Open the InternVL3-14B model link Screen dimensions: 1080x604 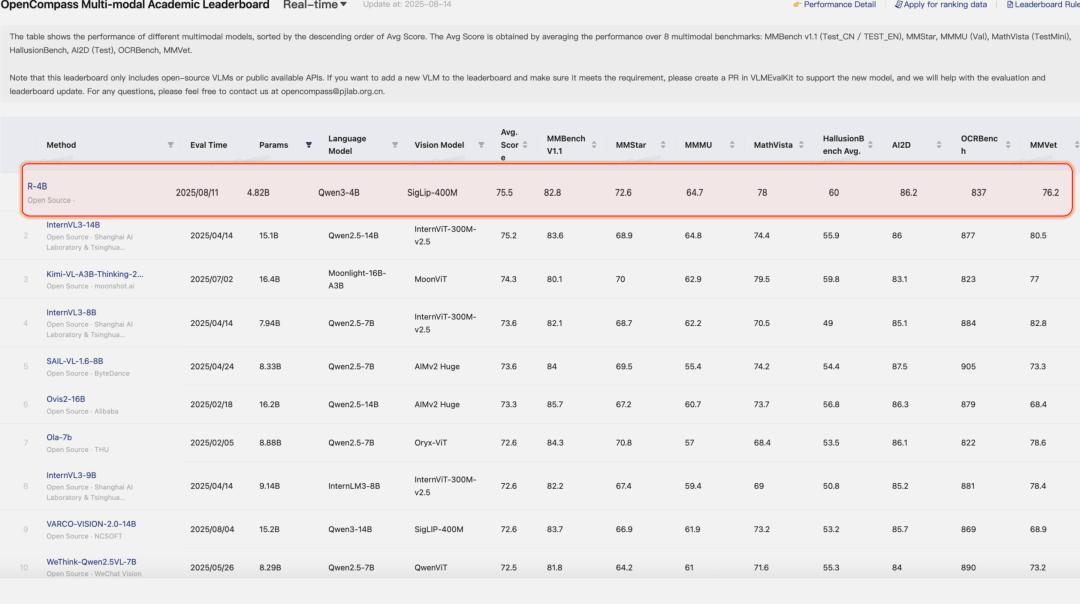coord(73,225)
